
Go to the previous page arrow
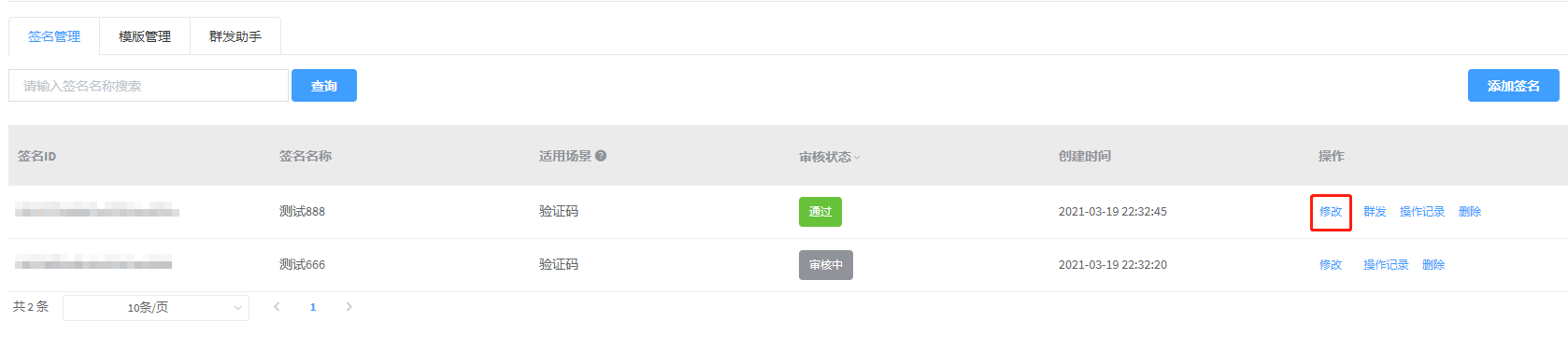click(x=277, y=306)
